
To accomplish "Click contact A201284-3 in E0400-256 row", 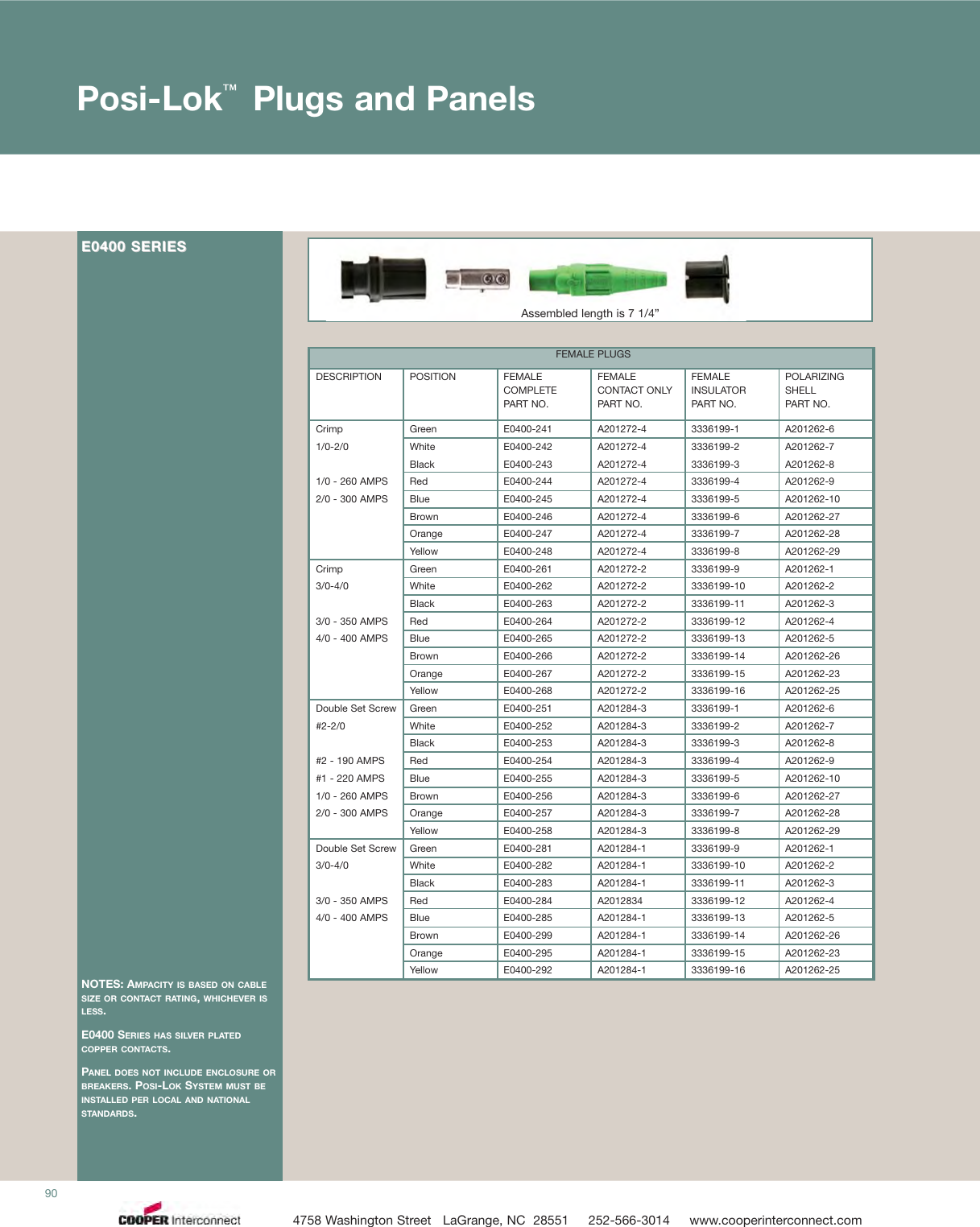I will coord(622,796).
